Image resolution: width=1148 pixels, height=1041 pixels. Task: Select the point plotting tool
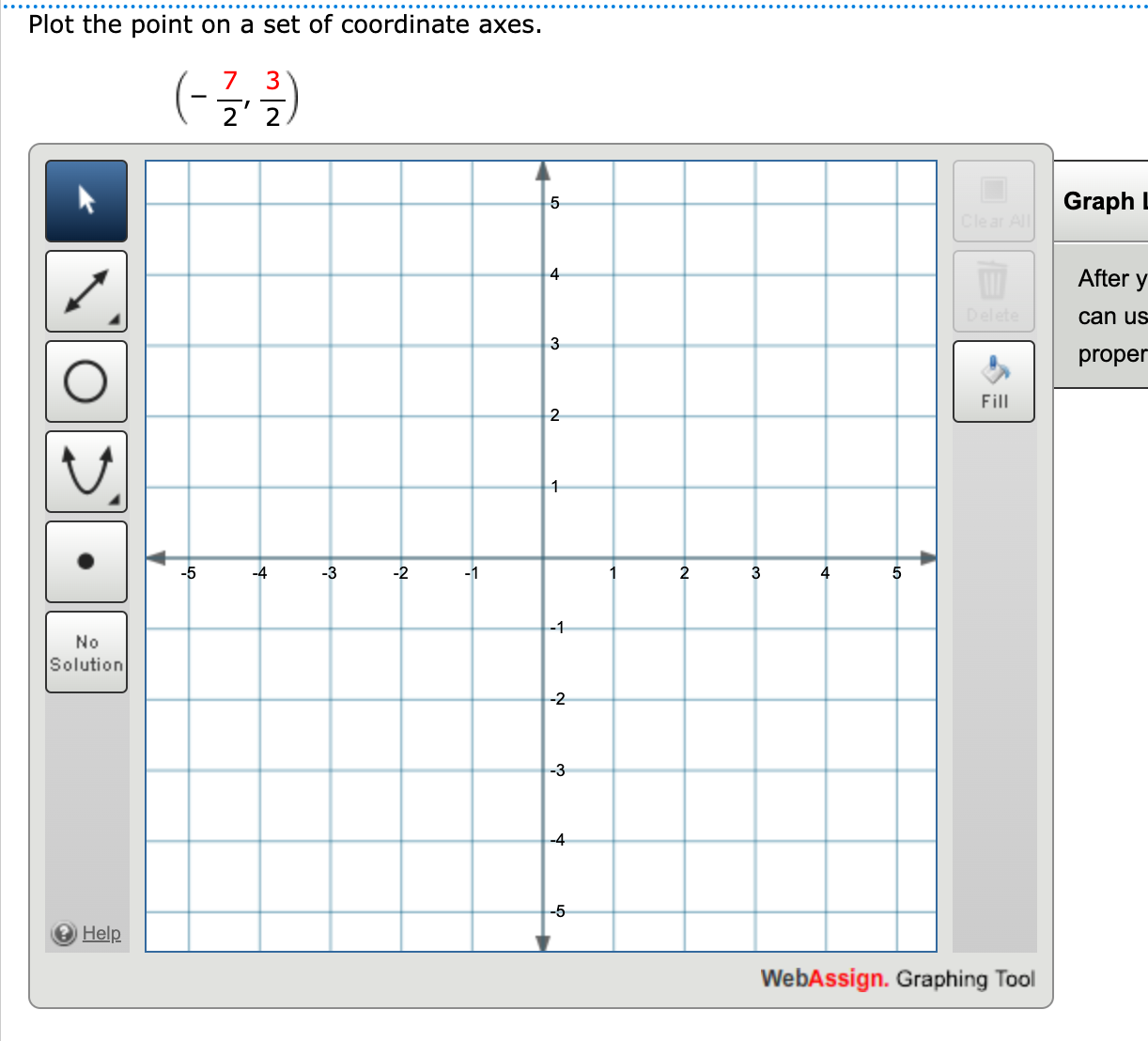coord(85,561)
